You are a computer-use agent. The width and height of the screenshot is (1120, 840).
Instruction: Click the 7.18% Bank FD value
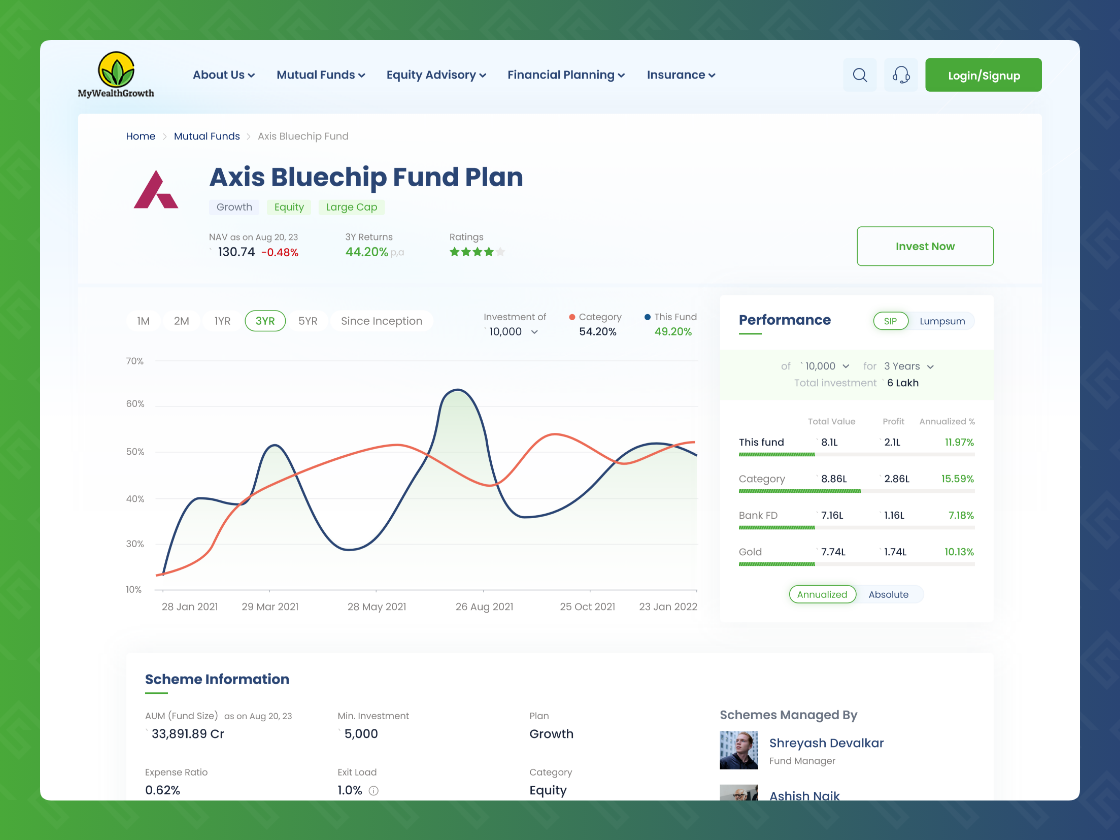tap(961, 515)
